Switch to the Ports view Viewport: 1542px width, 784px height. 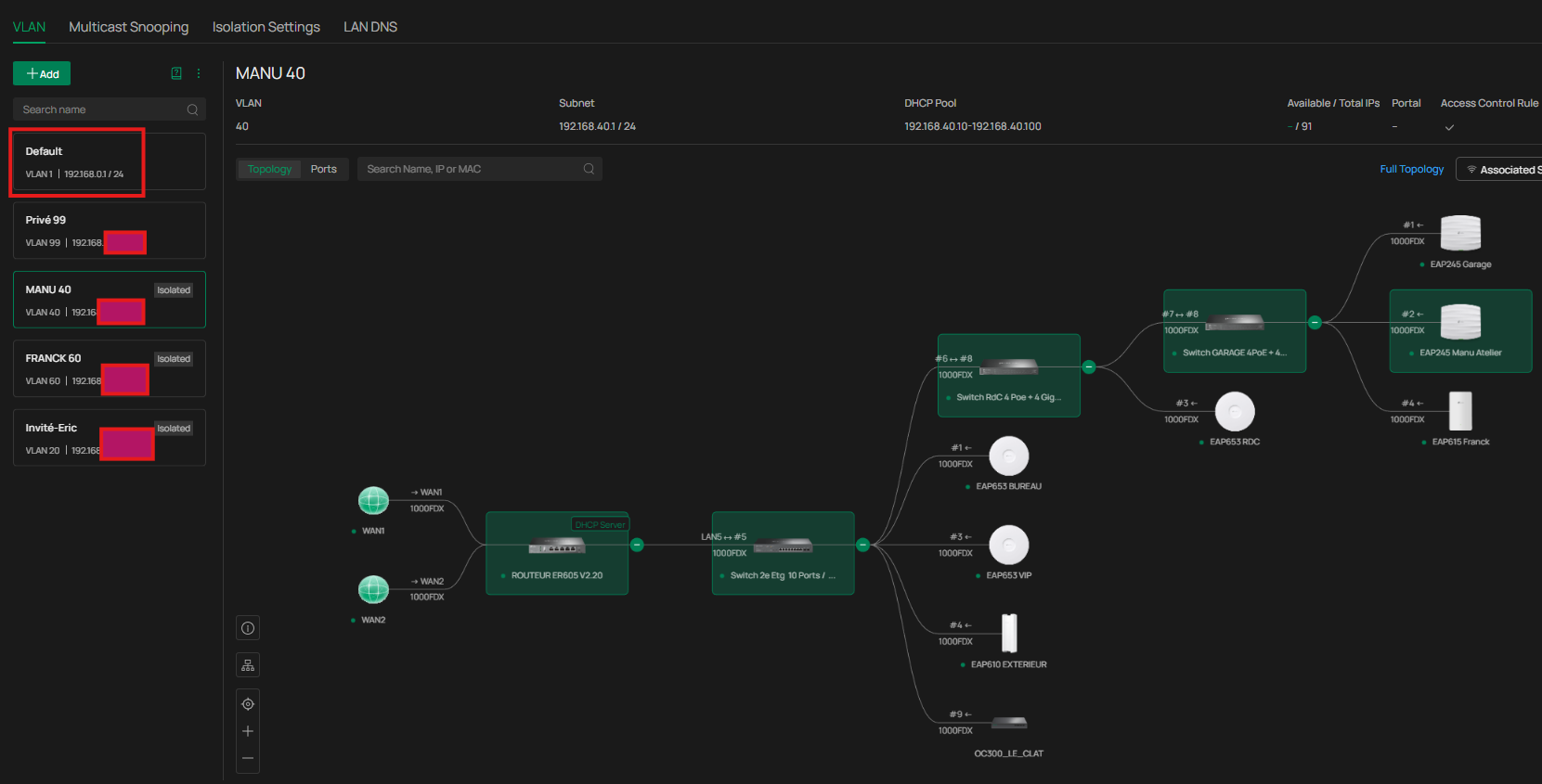point(323,169)
